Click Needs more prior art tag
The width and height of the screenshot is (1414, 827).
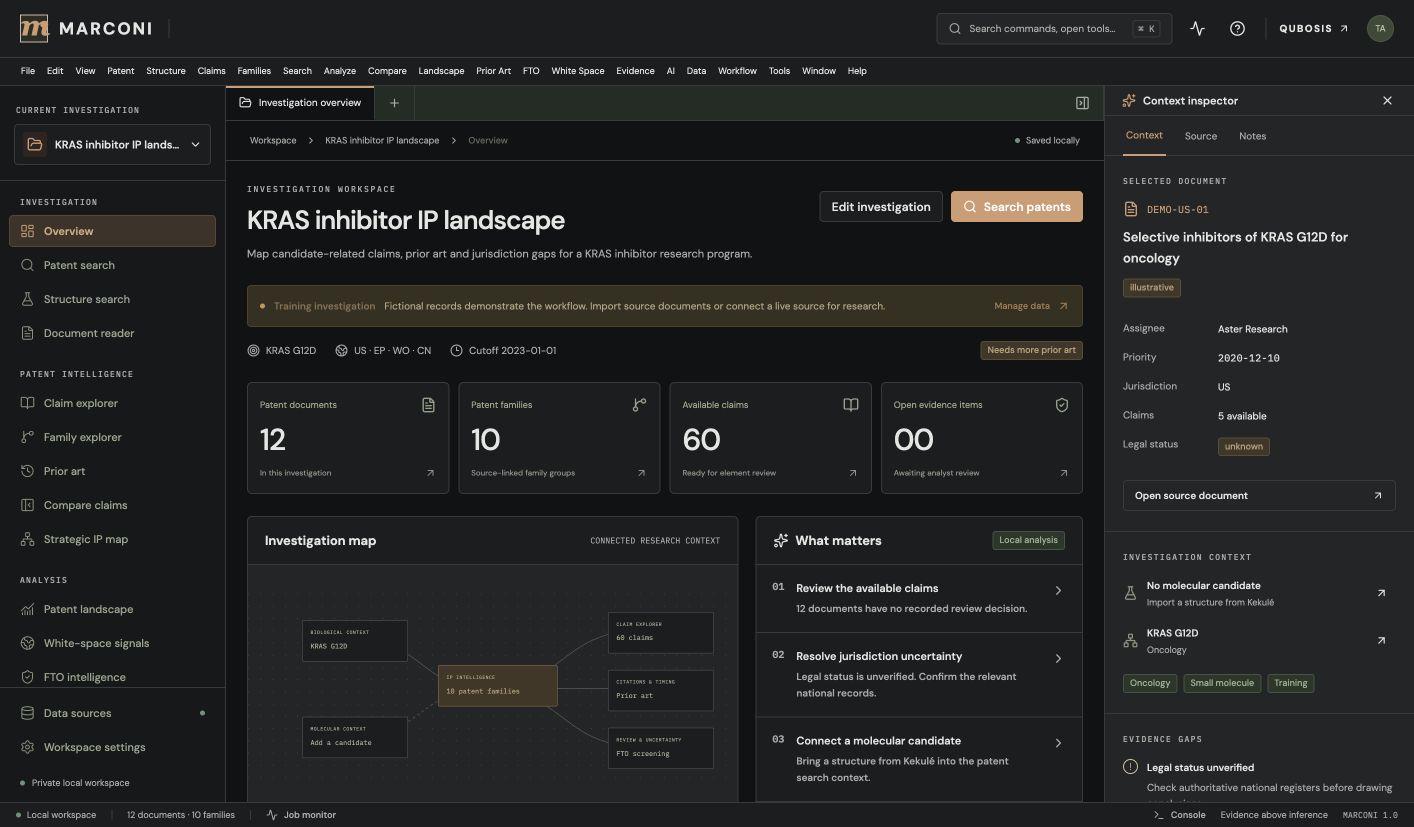coord(1031,351)
